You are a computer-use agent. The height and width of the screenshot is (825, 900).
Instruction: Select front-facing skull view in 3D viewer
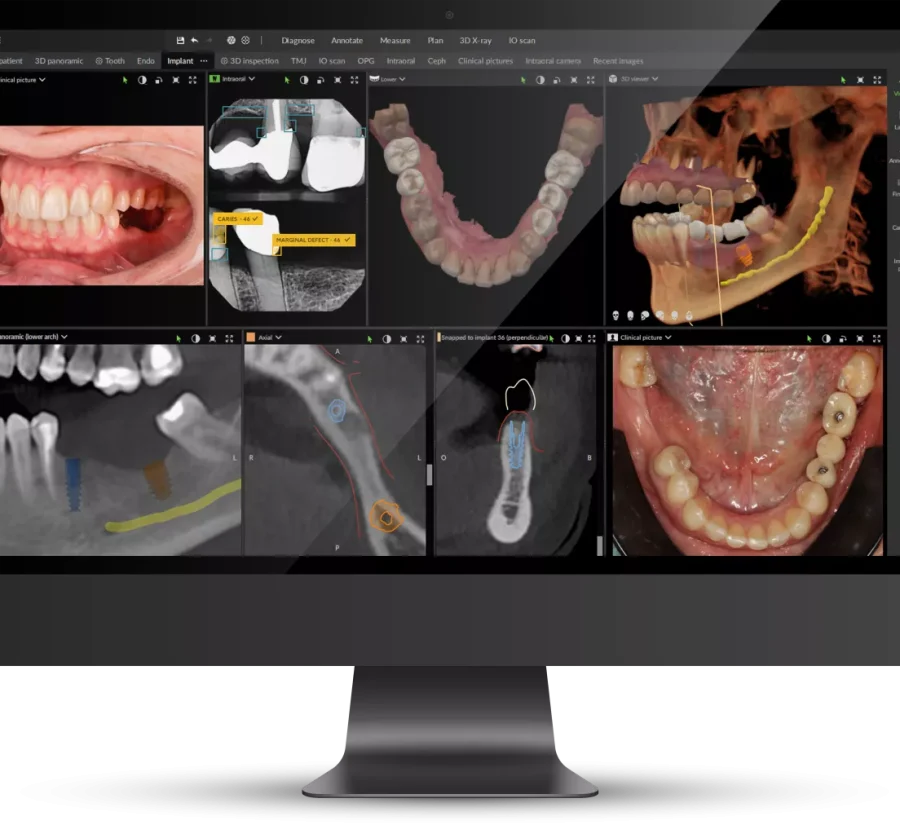click(x=615, y=315)
